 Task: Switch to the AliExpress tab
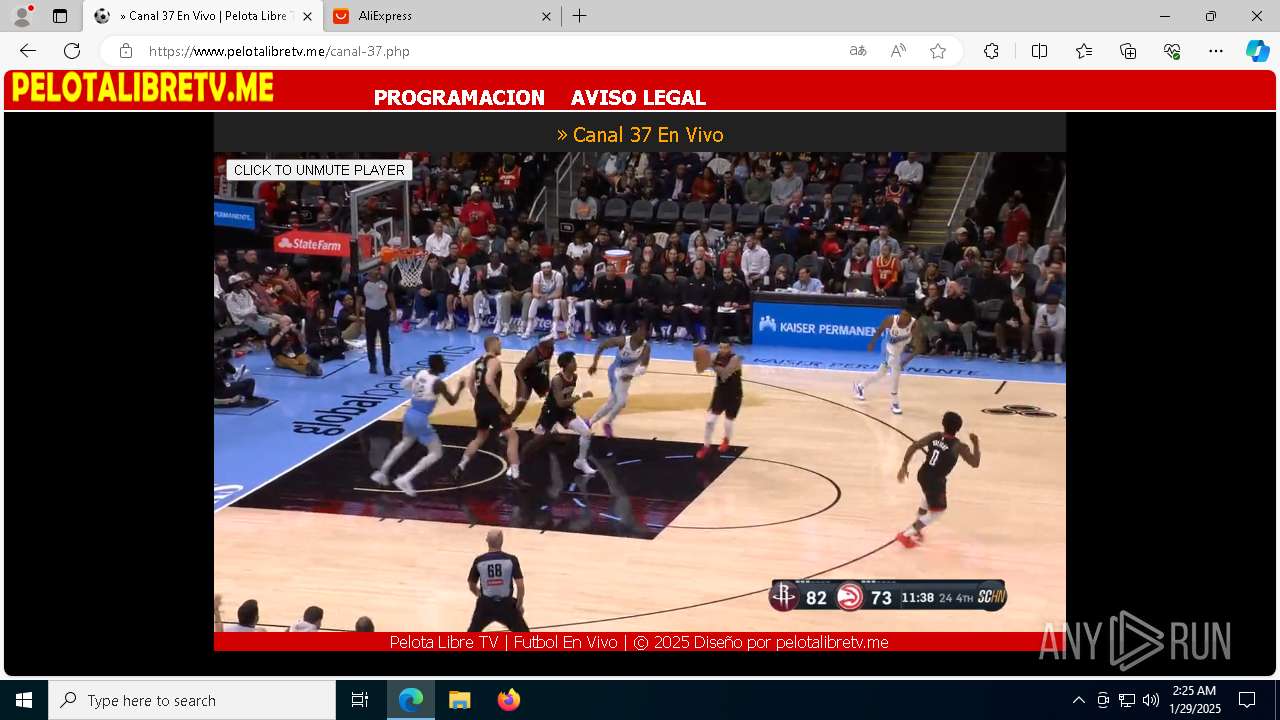point(440,16)
